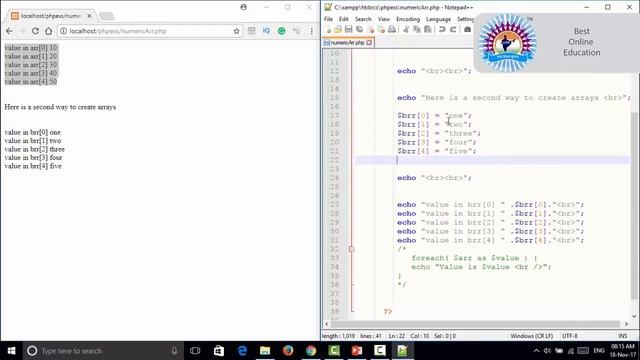Close the localhost Chrome tab
The height and width of the screenshot is (360, 640).
point(89,16)
